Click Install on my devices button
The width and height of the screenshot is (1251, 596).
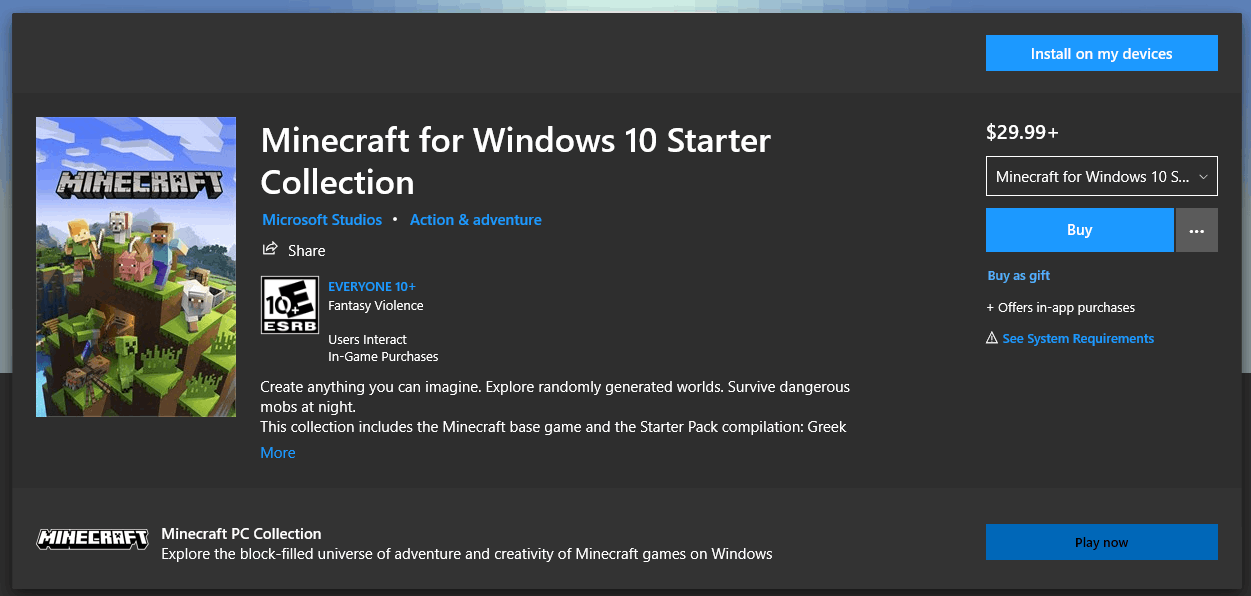coord(1102,54)
